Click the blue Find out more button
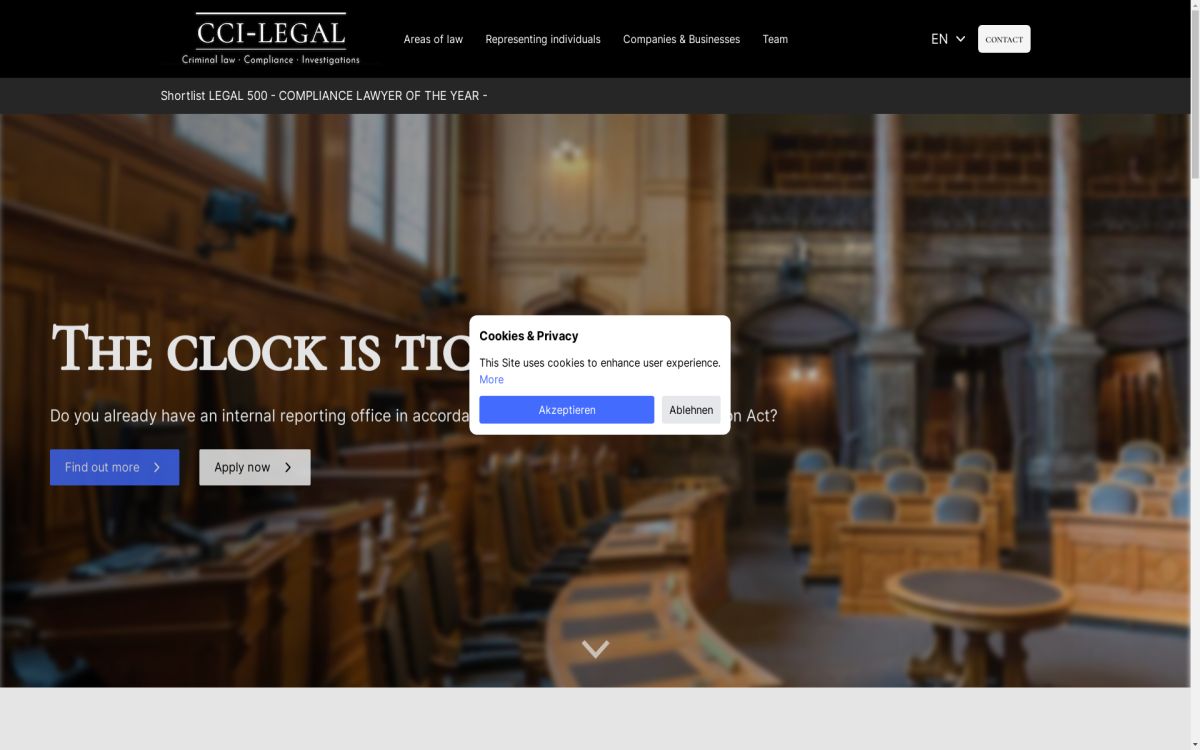Viewport: 1200px width, 750px height. point(114,467)
